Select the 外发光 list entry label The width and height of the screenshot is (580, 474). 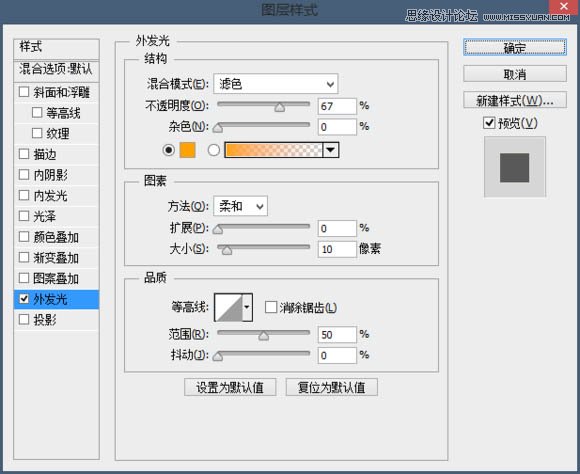[50, 299]
